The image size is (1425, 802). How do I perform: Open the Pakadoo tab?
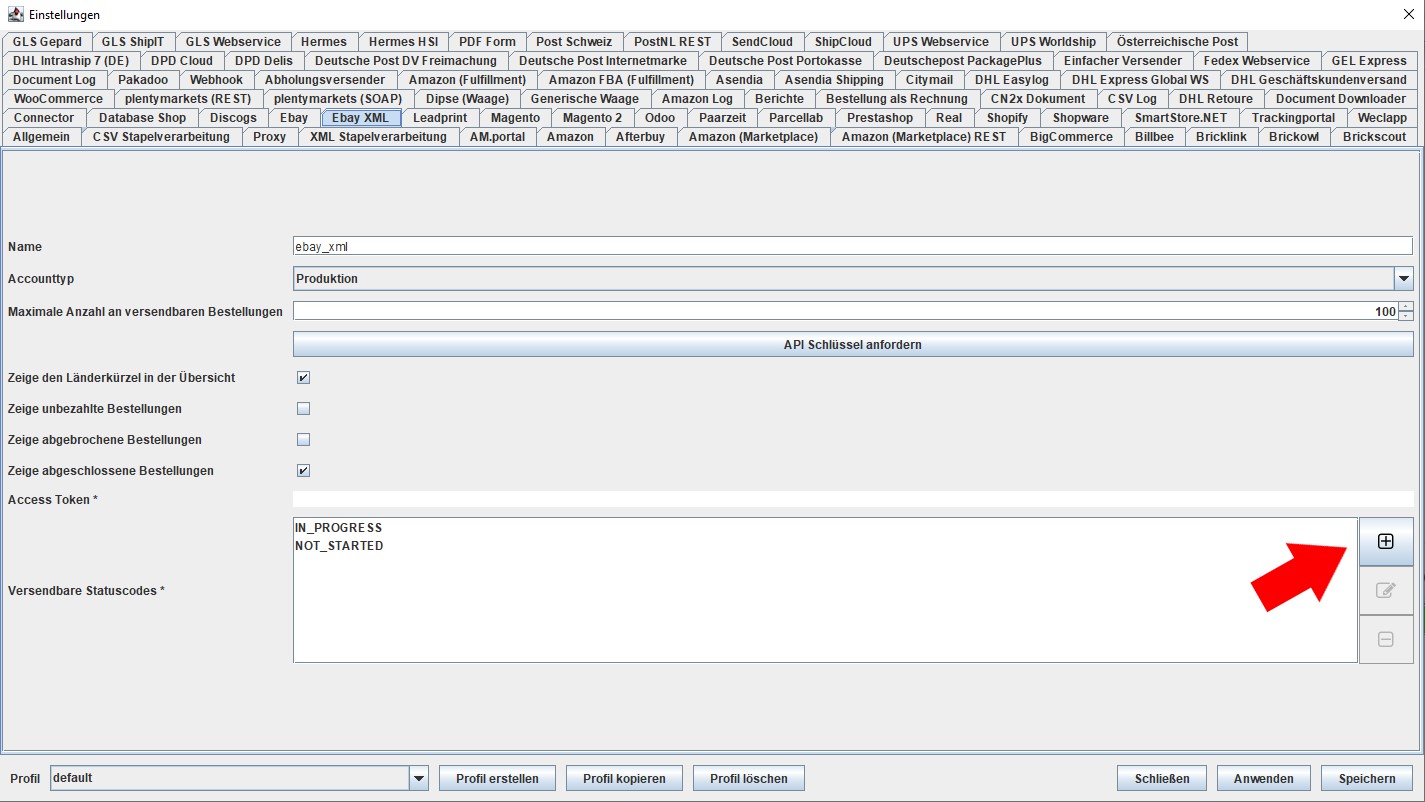click(143, 80)
